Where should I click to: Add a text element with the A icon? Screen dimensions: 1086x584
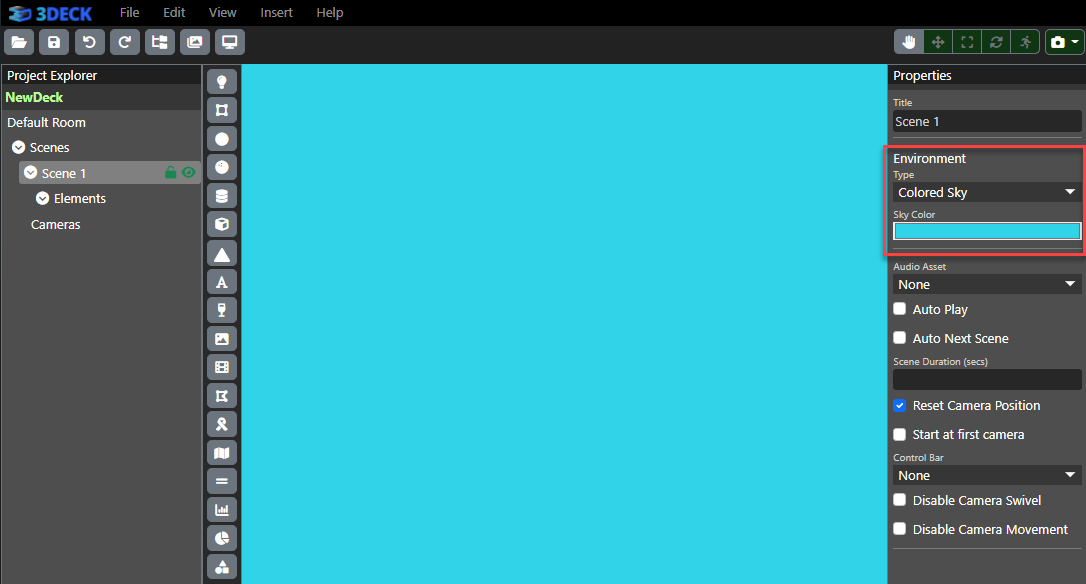point(222,282)
